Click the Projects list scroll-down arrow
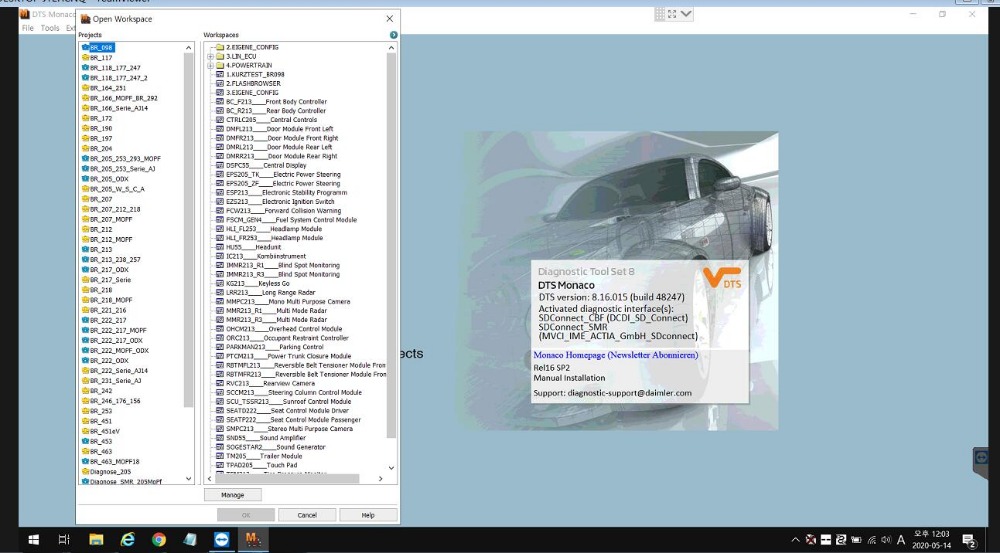Screen dimensions: 1000x553 coord(188,478)
